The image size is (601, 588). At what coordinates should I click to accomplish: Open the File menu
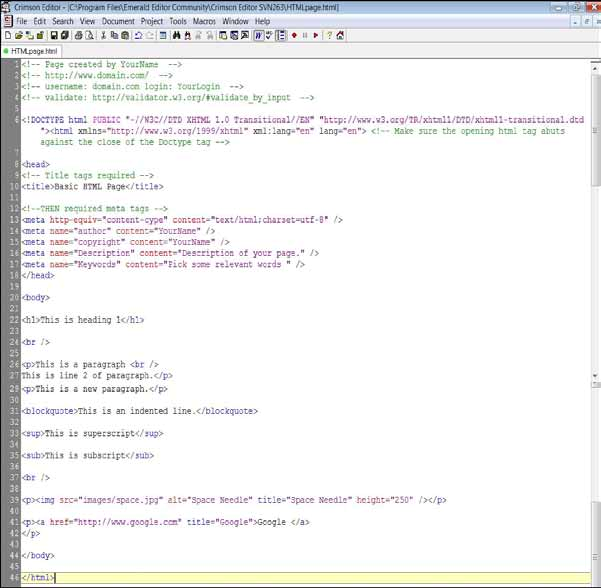coord(22,21)
